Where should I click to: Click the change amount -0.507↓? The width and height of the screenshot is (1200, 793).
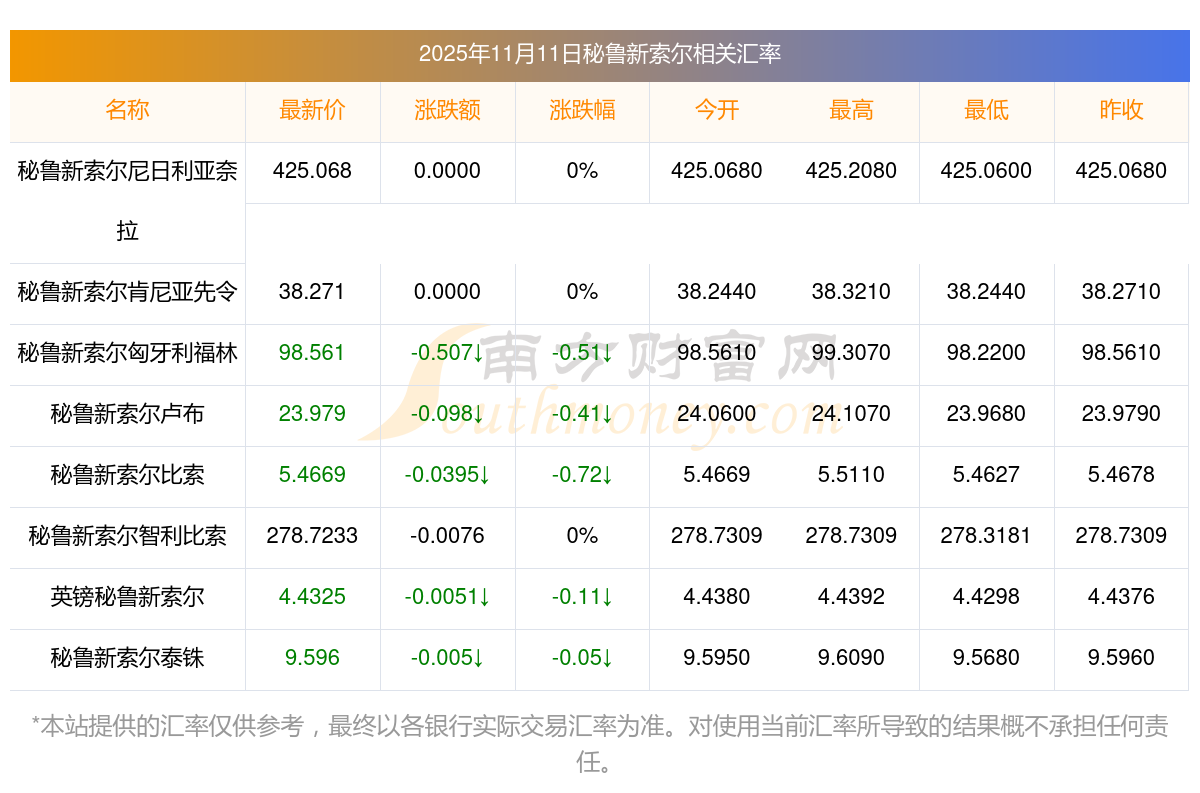447,353
